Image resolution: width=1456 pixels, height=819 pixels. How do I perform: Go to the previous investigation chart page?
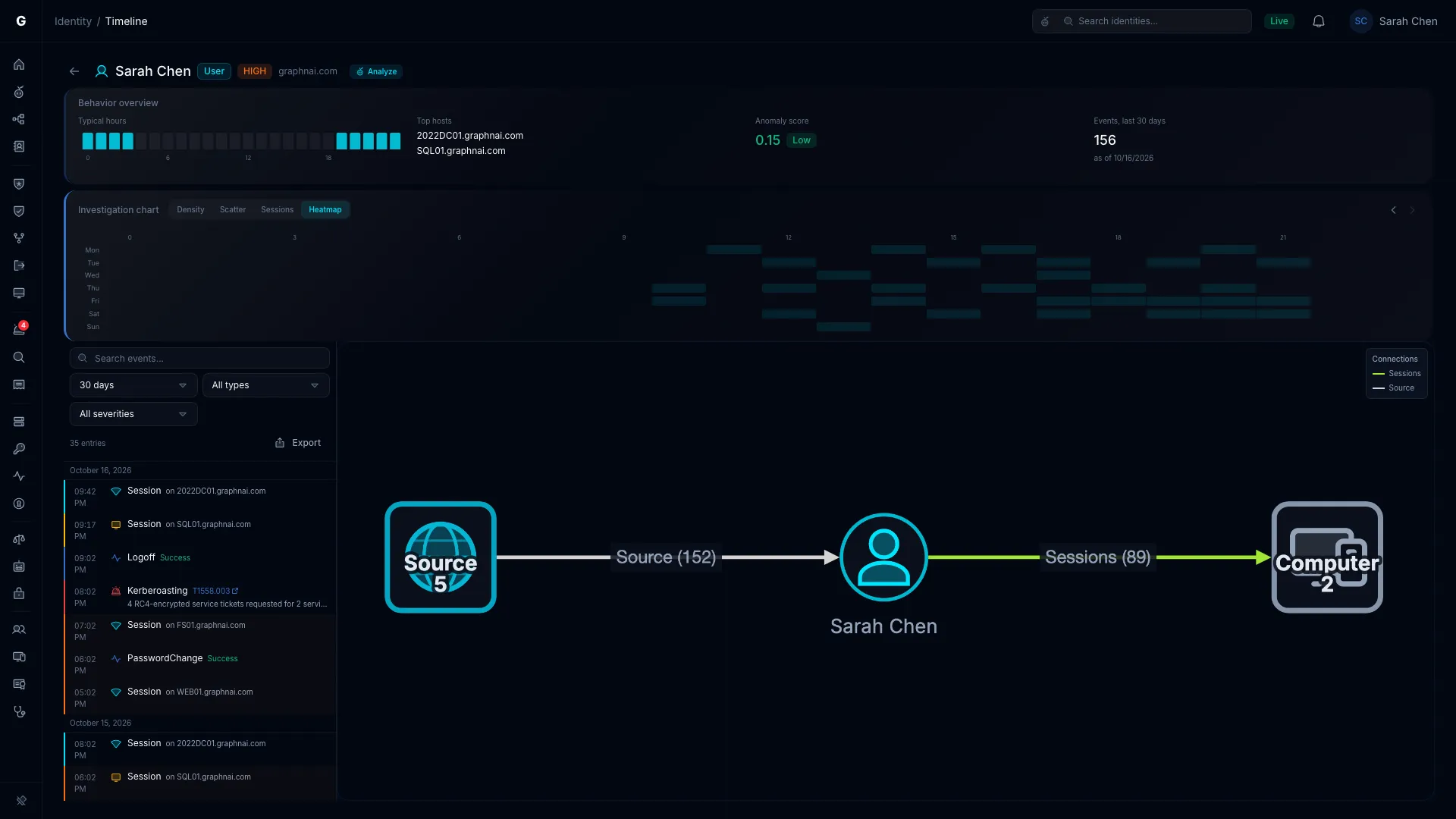(1393, 210)
